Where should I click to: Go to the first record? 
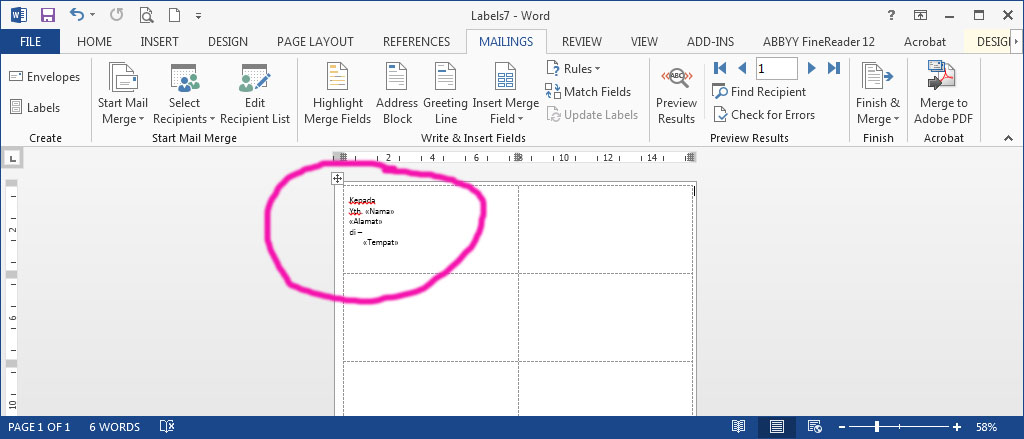pyautogui.click(x=720, y=68)
